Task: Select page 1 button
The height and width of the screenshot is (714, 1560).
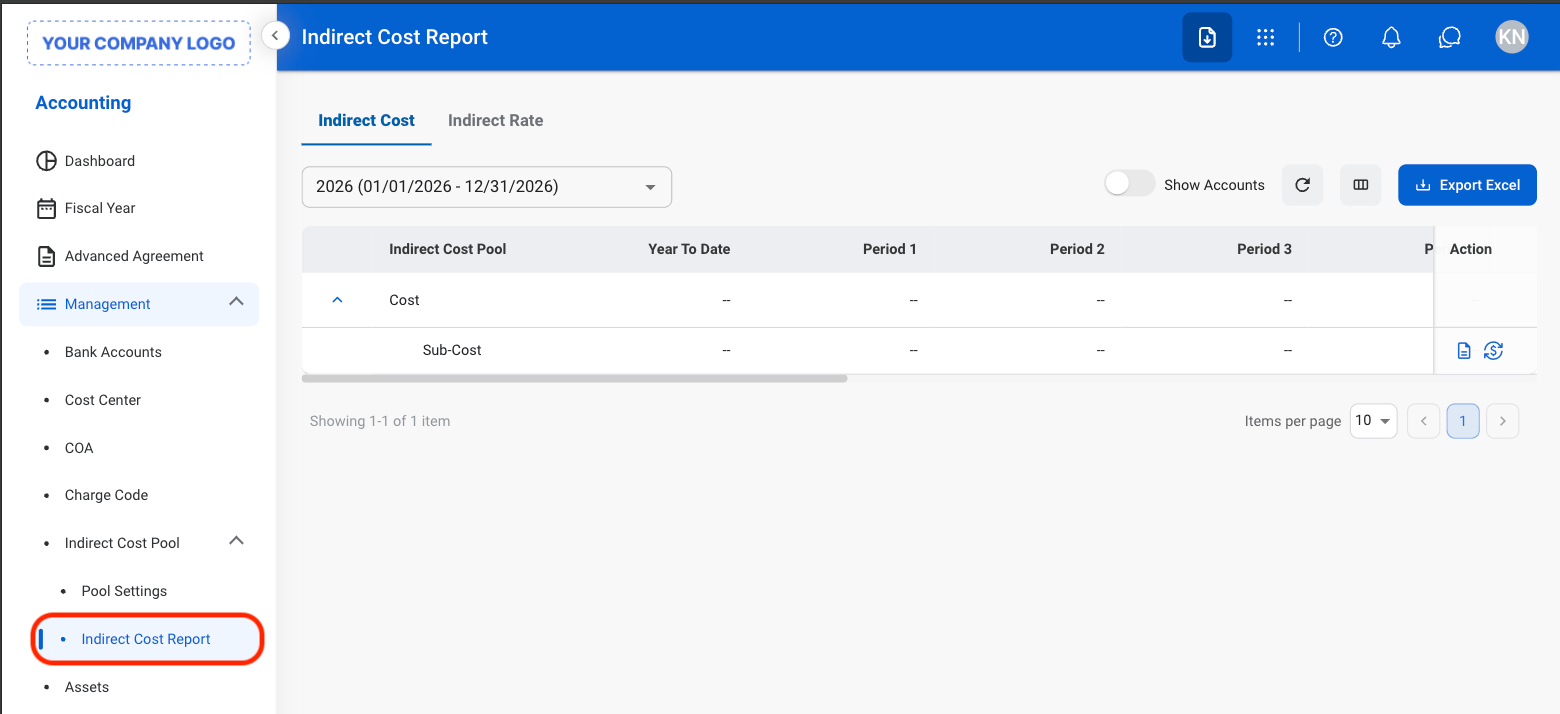Action: (x=1463, y=421)
